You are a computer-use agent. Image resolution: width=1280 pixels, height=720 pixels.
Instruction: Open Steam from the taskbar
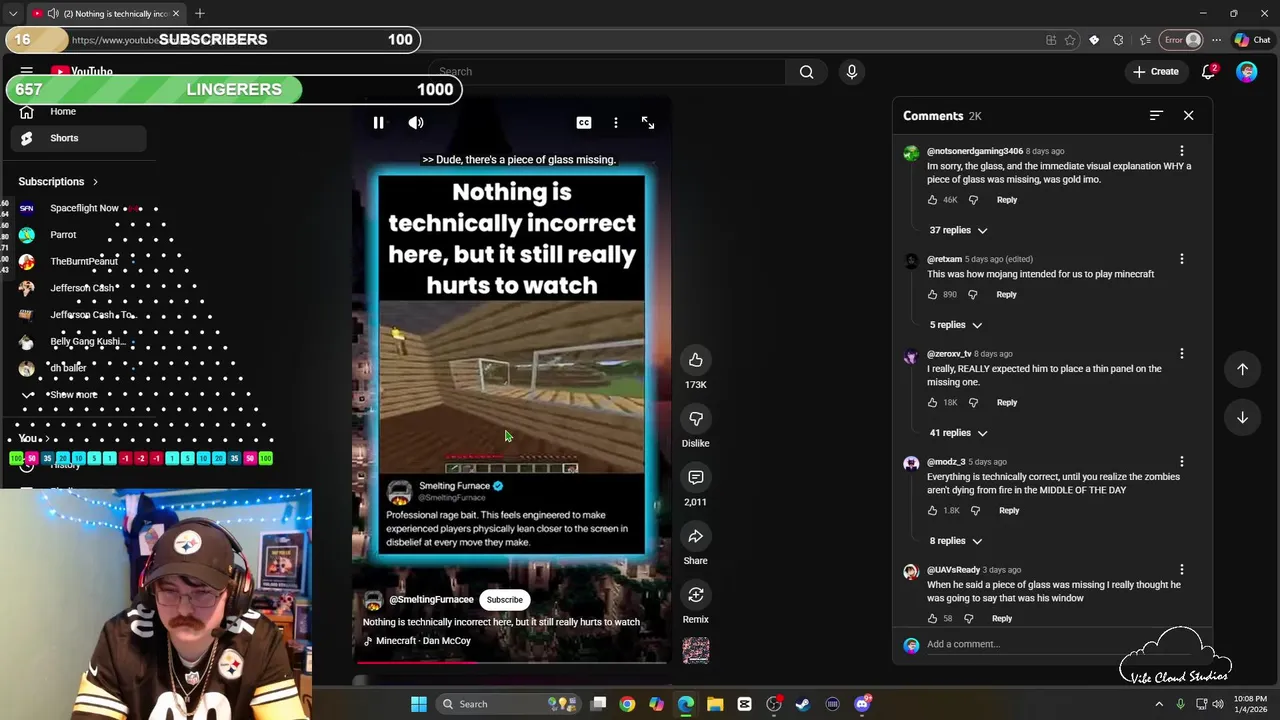pos(803,704)
